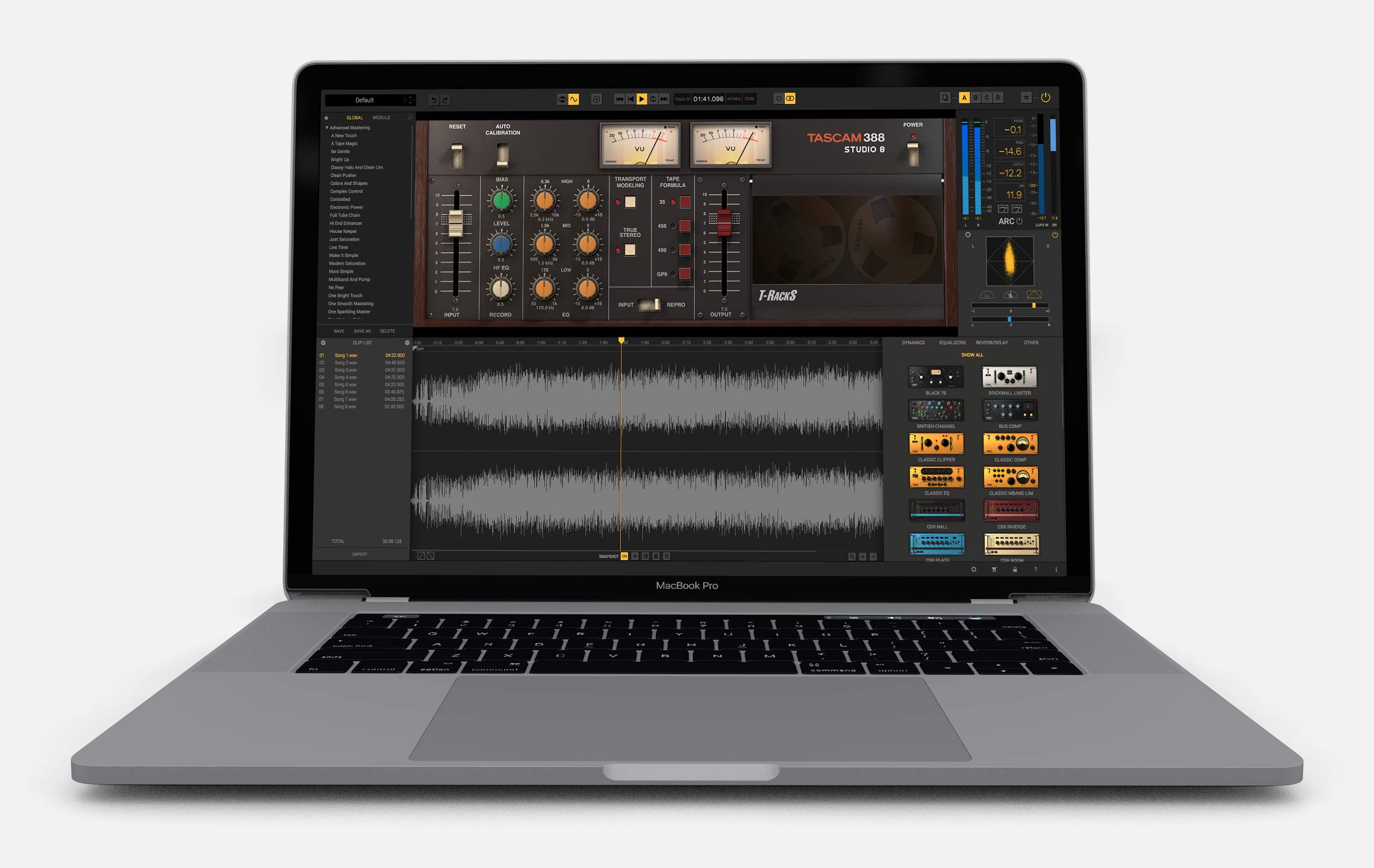This screenshot has width=1374, height=868.
Task: Click the equals compare icon
Action: click(1026, 98)
